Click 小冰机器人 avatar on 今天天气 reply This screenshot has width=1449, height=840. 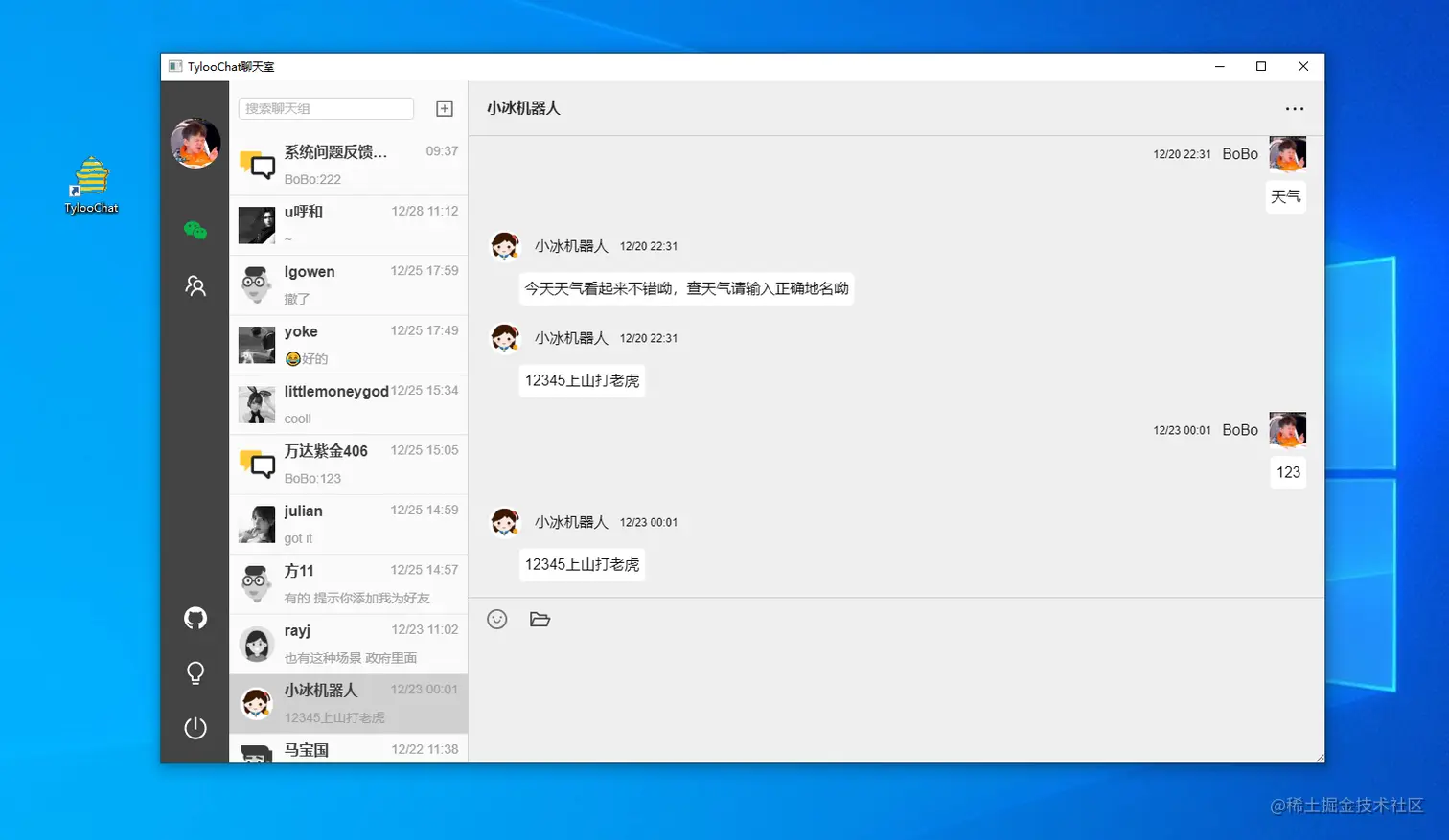coord(505,246)
